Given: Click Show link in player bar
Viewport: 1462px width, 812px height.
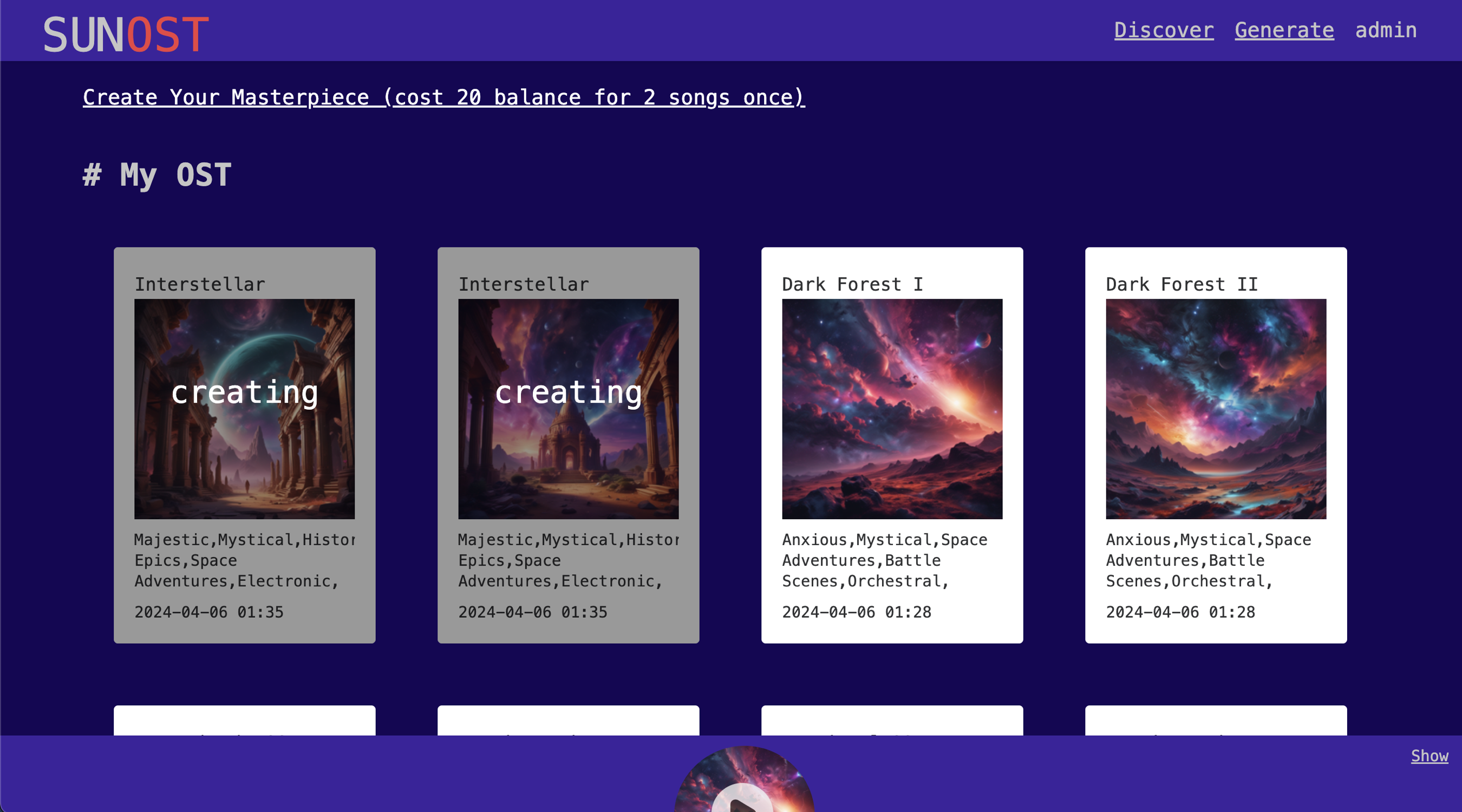Looking at the screenshot, I should (x=1429, y=755).
